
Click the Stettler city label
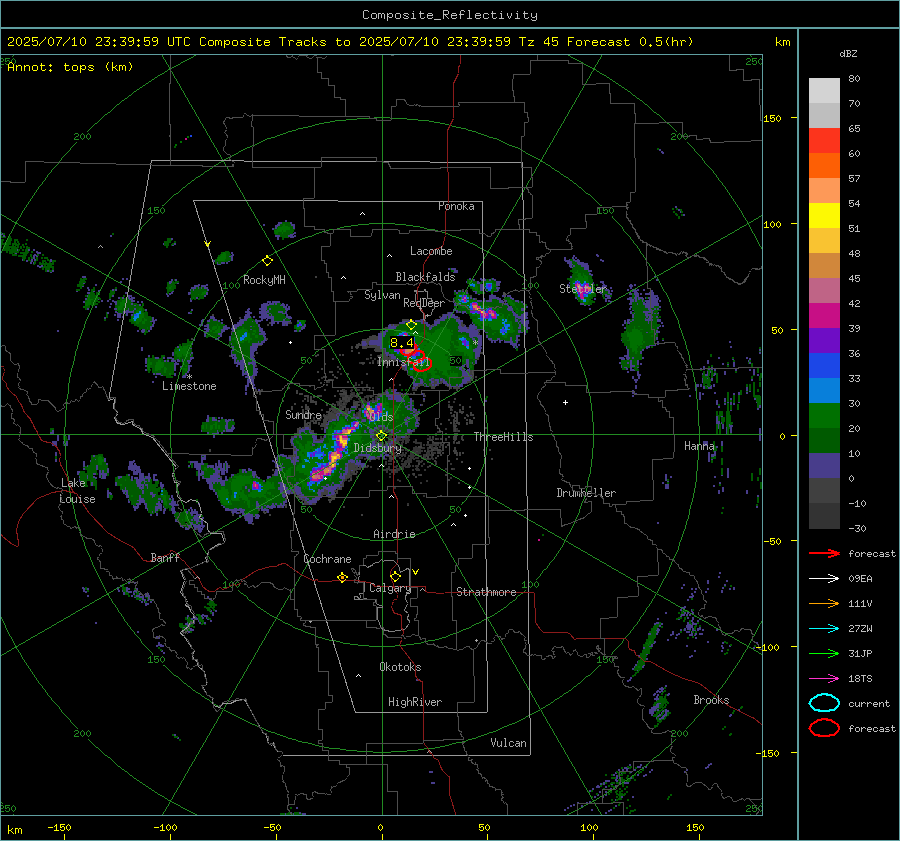click(583, 289)
